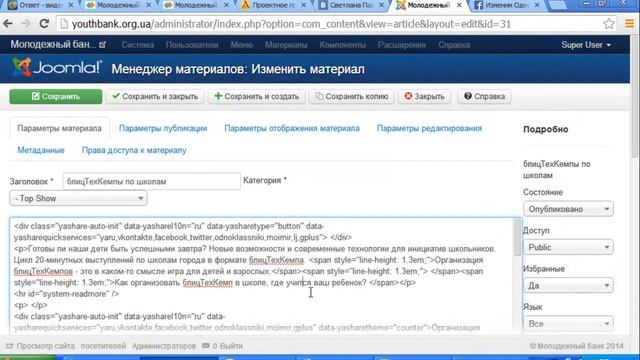Open Язык dropdown showing Все

click(568, 324)
